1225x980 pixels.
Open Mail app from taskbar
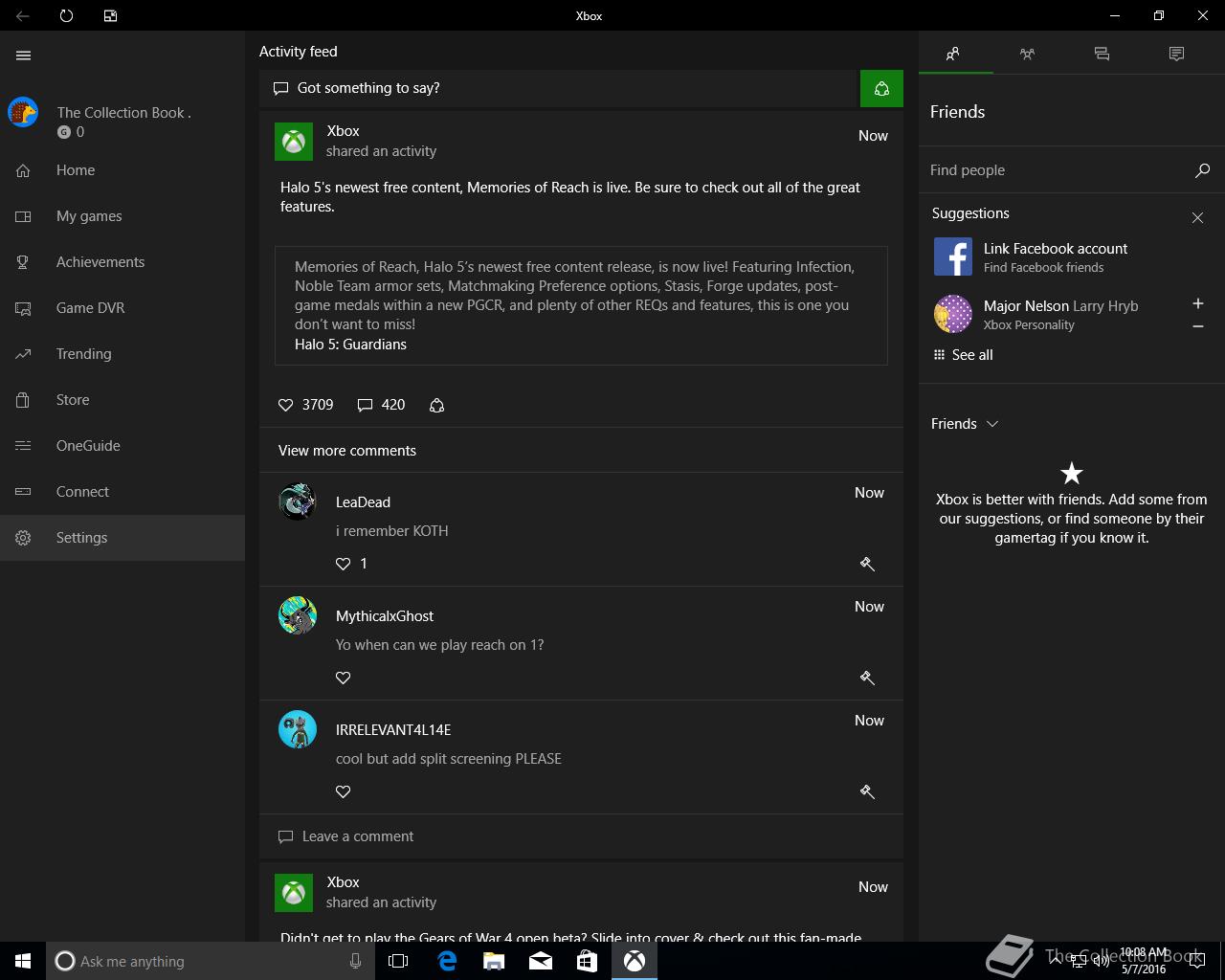point(541,961)
